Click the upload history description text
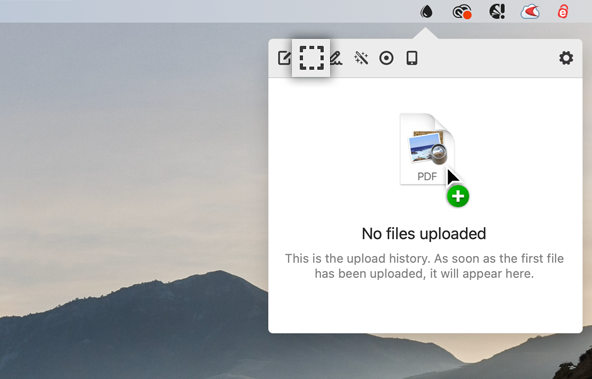The image size is (592, 379). coord(424,266)
